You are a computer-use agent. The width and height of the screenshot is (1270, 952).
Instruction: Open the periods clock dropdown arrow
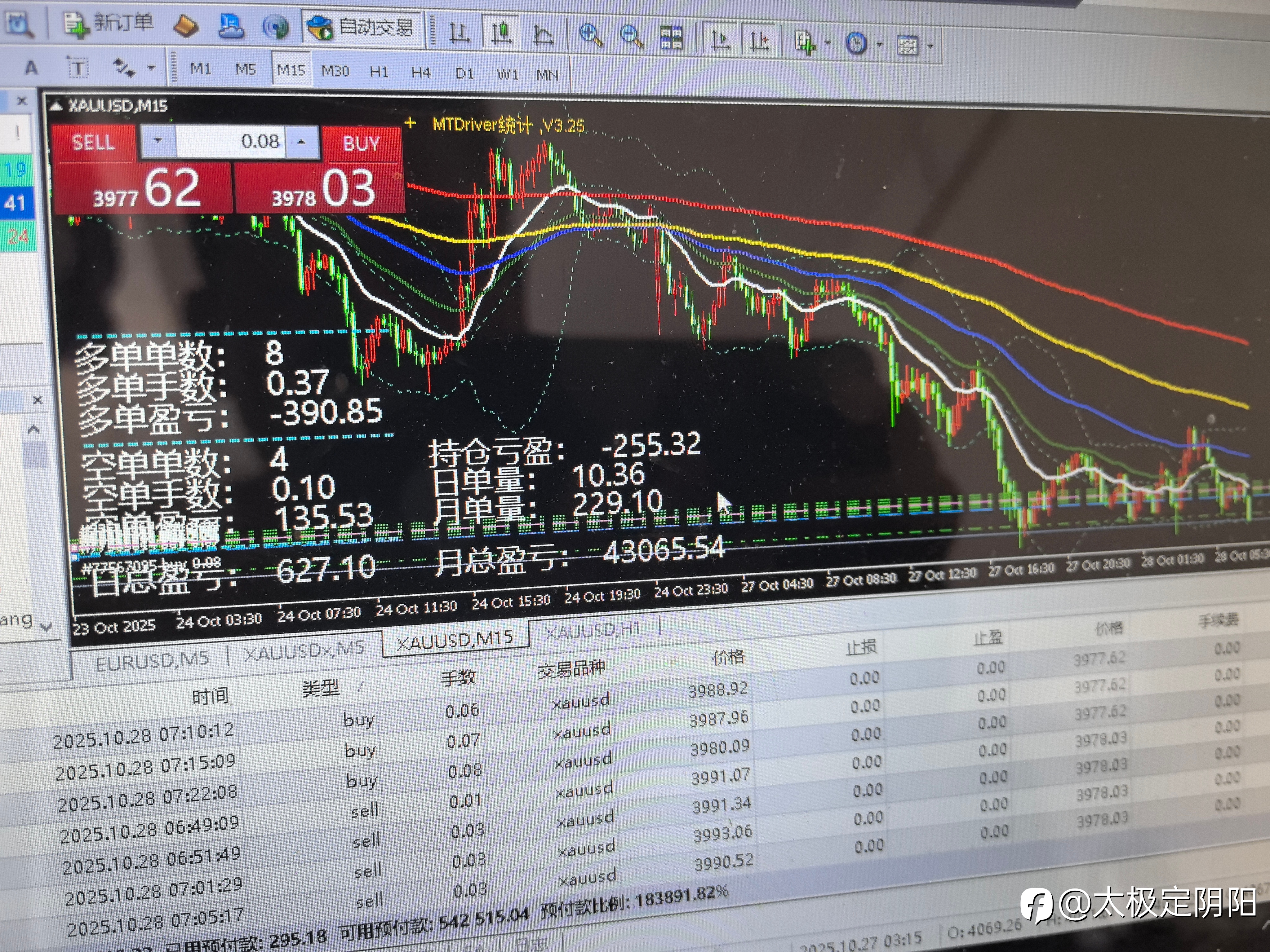(879, 44)
